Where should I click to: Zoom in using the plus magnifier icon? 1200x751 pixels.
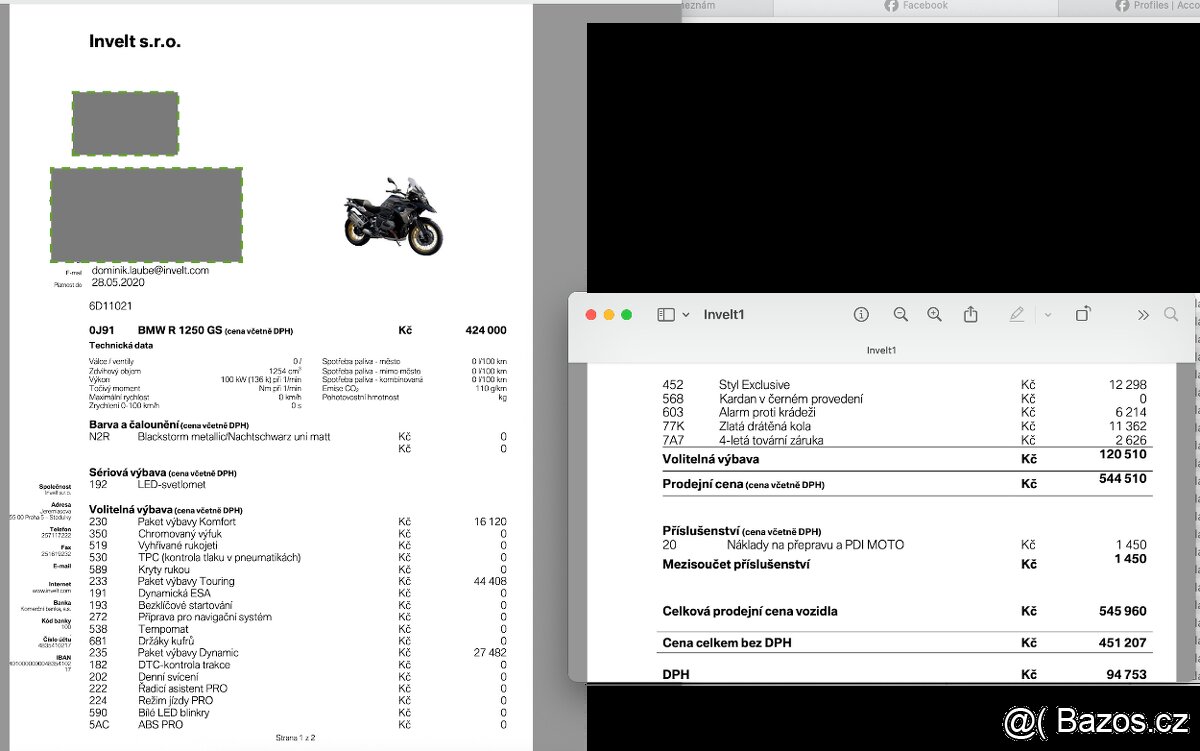click(934, 314)
